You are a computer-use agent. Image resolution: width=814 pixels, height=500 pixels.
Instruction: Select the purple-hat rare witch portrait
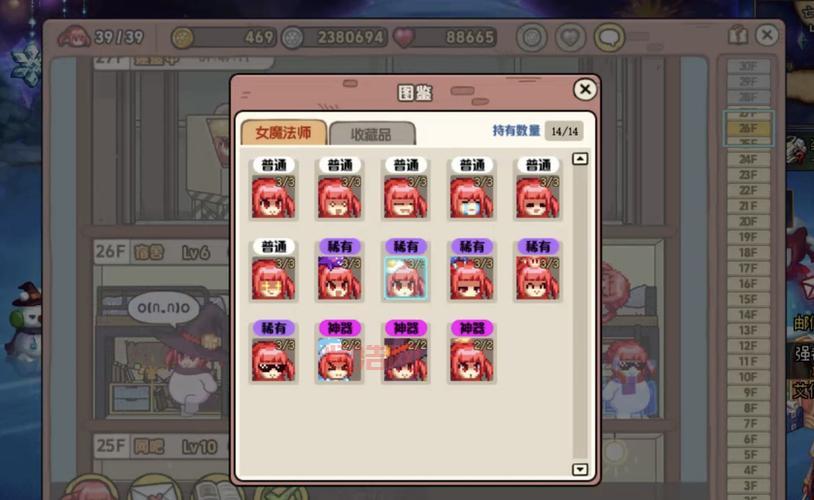click(x=339, y=278)
